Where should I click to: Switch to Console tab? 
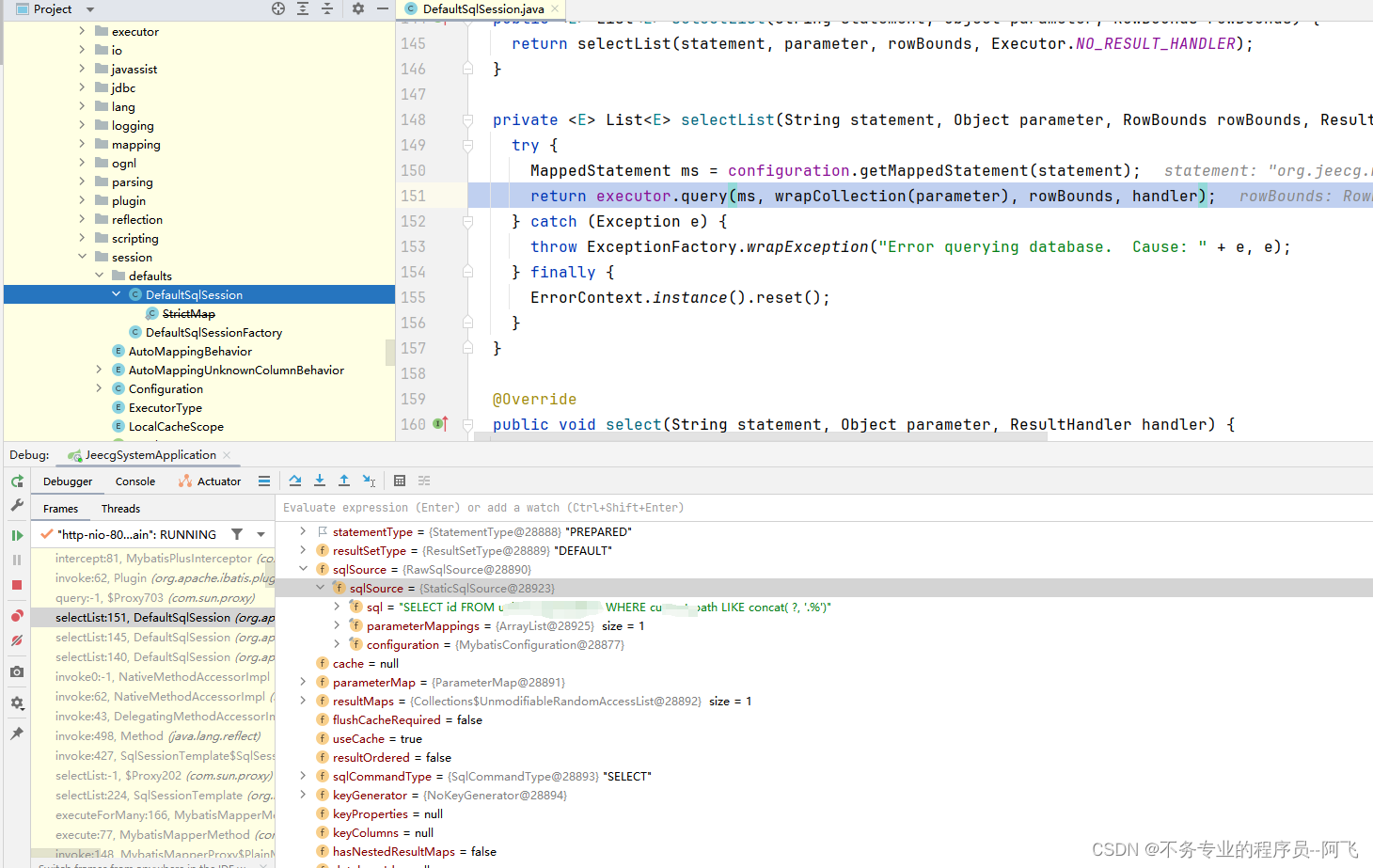coord(135,481)
